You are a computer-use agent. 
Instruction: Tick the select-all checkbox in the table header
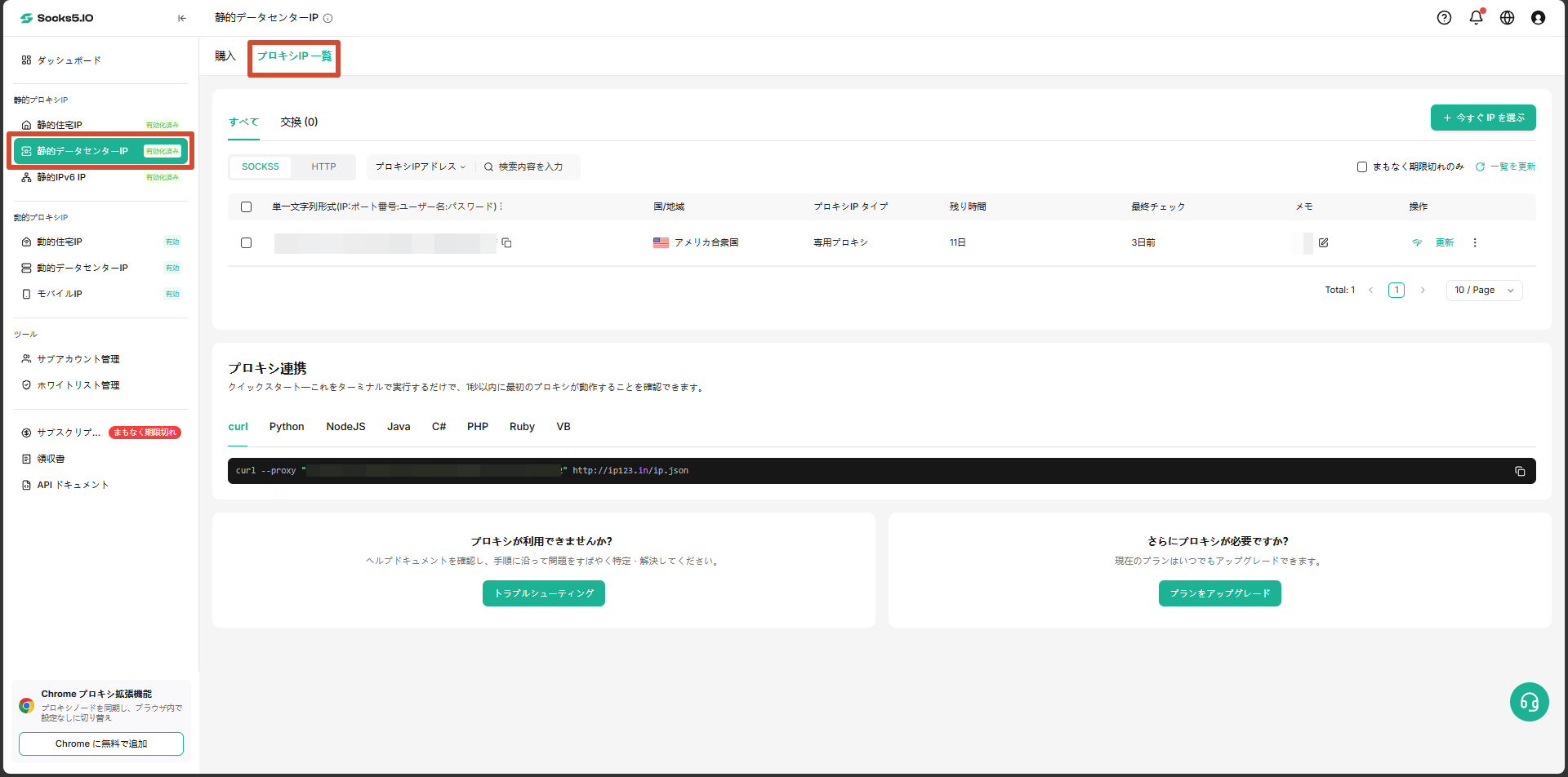click(x=246, y=207)
